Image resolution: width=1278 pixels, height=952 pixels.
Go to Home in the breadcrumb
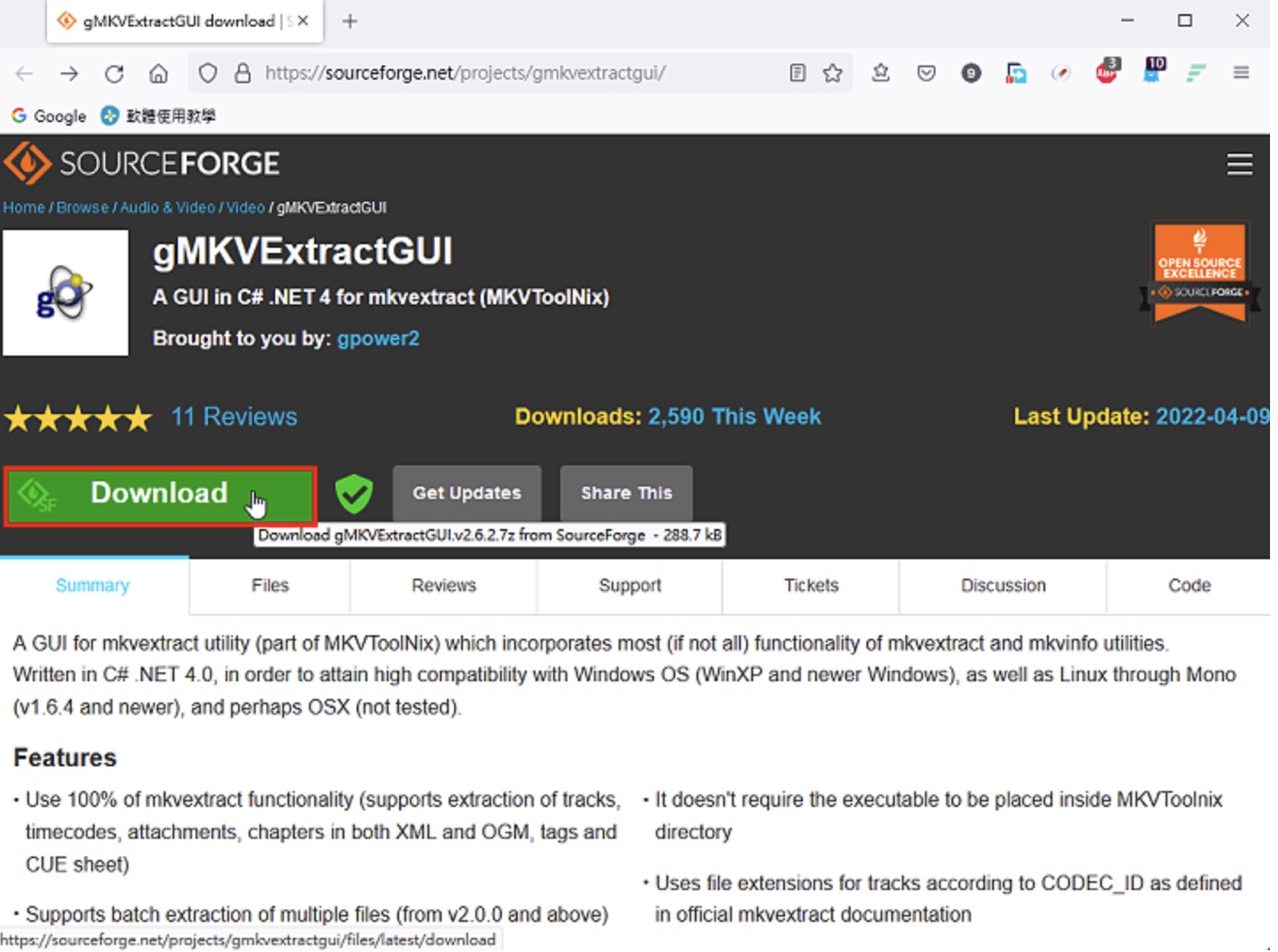[24, 207]
